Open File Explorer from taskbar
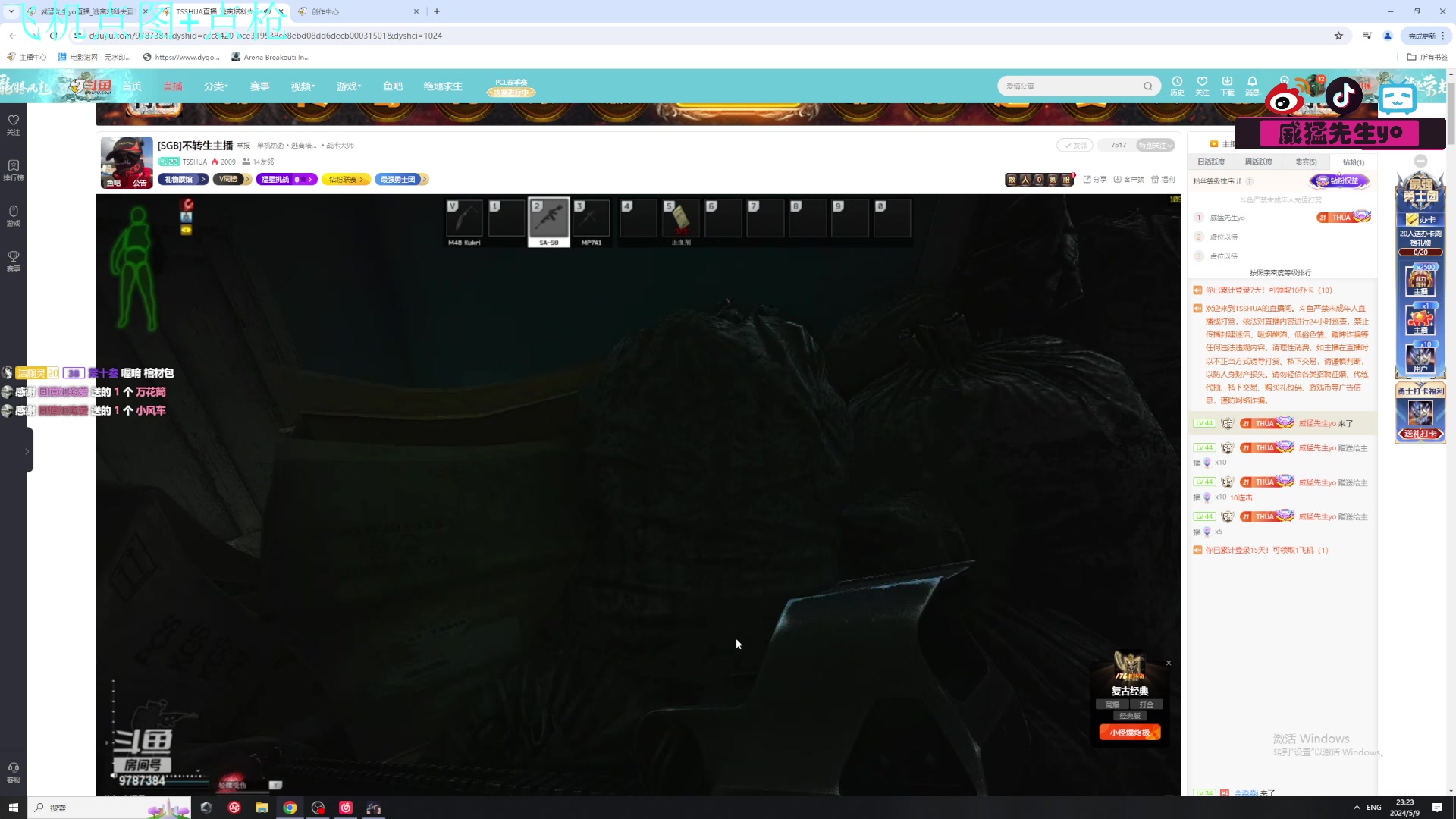Viewport: 1456px width, 819px height. tap(262, 808)
